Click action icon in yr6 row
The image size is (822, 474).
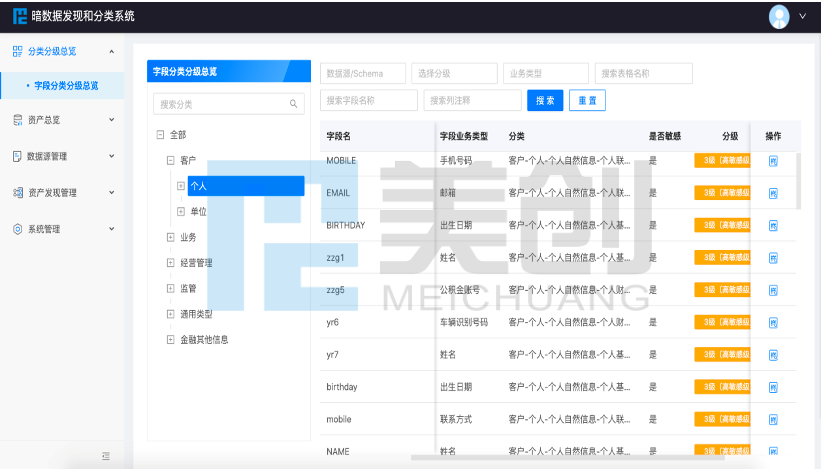tap(773, 322)
